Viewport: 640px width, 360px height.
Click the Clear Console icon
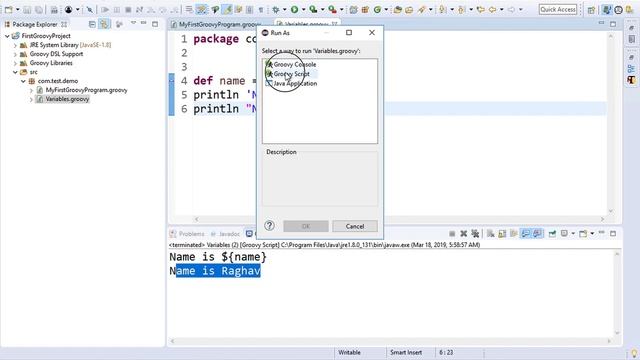click(x=491, y=233)
